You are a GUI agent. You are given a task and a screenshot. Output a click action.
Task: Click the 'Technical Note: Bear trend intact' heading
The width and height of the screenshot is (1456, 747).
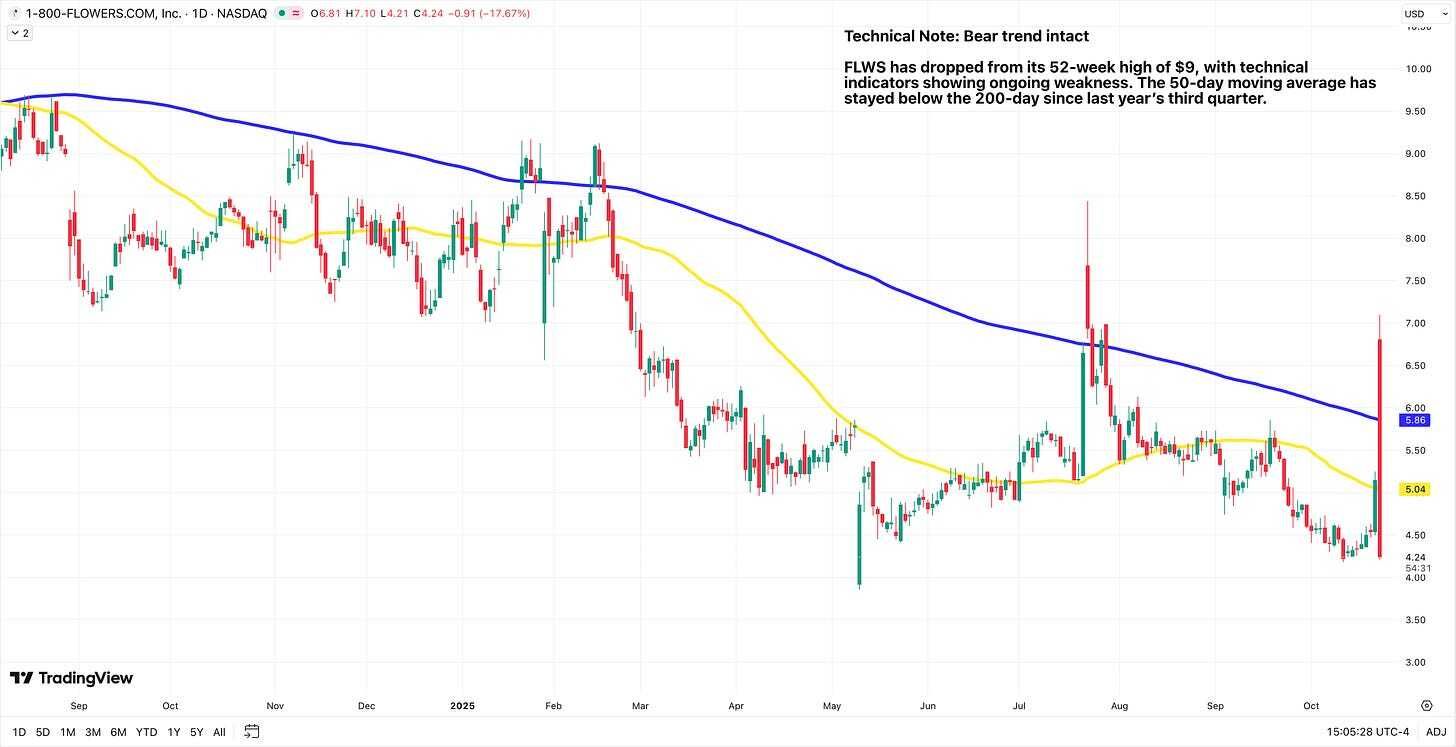coord(967,36)
